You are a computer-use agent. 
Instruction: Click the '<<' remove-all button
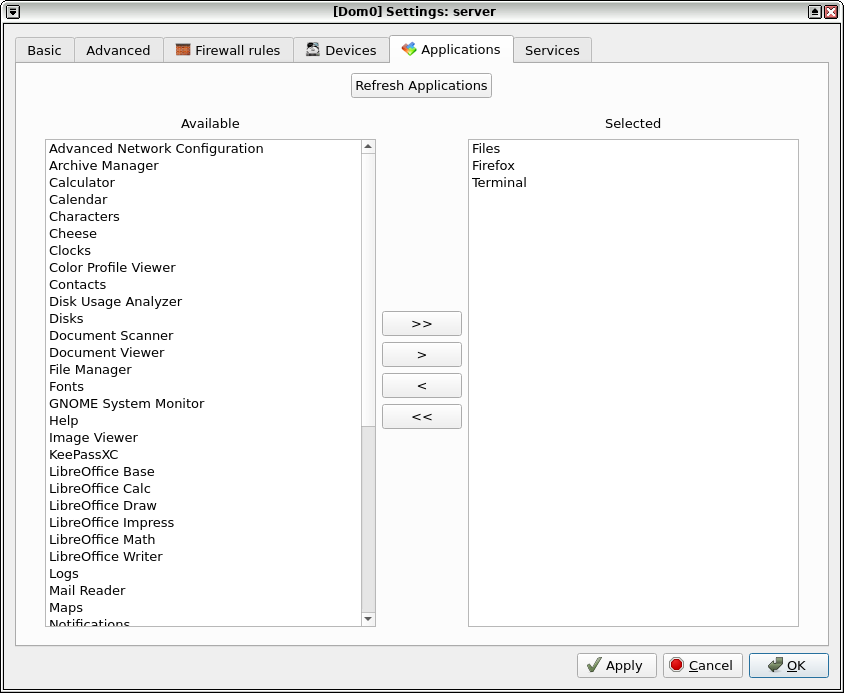421,416
